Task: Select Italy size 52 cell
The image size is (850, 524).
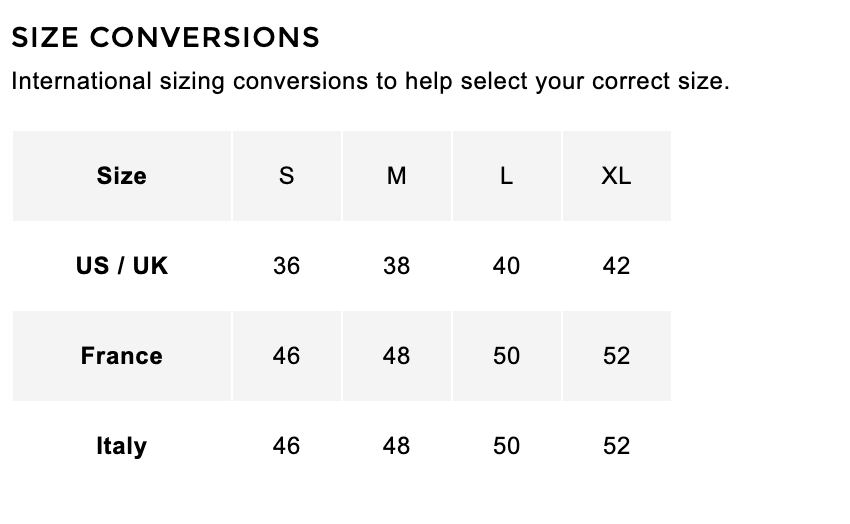Action: click(x=616, y=446)
